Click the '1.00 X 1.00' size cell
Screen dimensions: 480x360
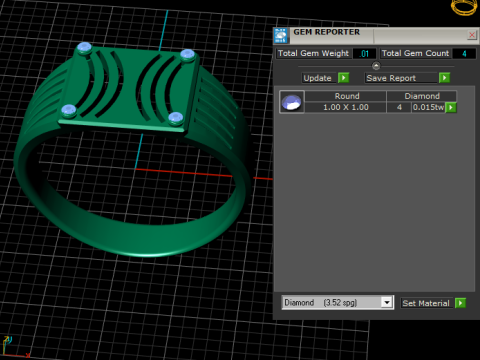[x=346, y=107]
